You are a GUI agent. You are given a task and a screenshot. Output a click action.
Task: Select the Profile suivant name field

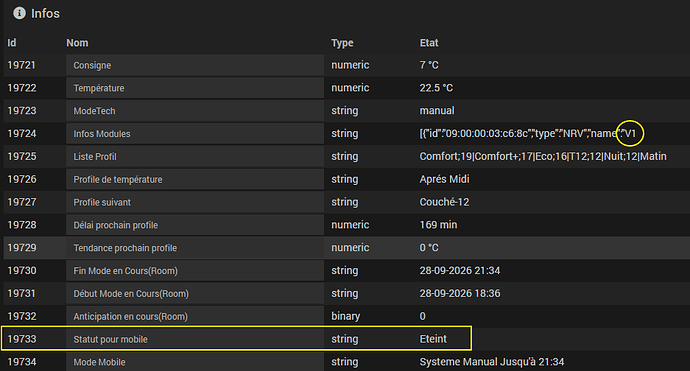(195, 202)
